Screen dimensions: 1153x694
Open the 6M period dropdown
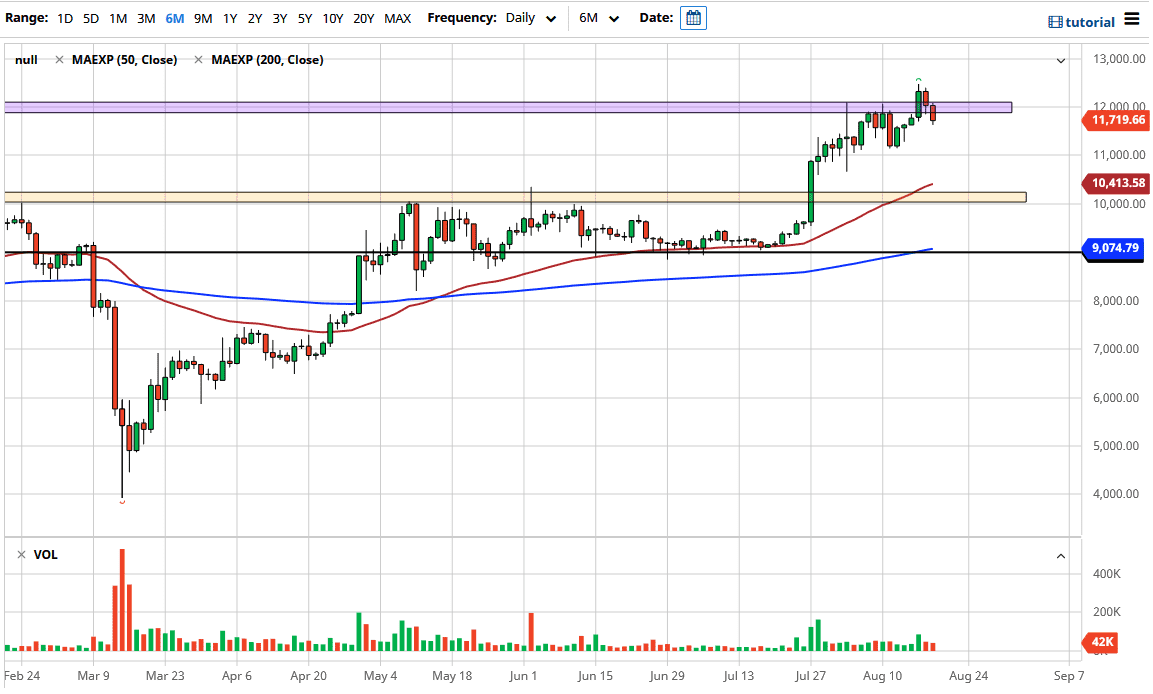(x=599, y=18)
